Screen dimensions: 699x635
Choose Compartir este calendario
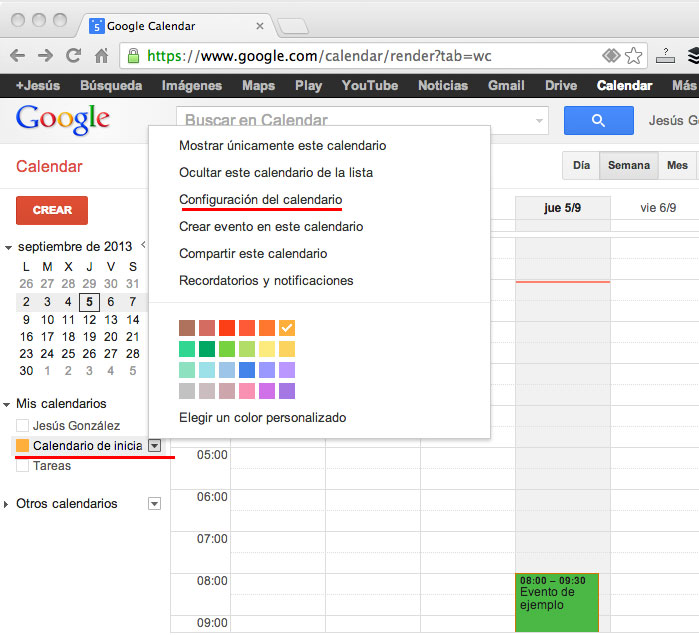253,254
